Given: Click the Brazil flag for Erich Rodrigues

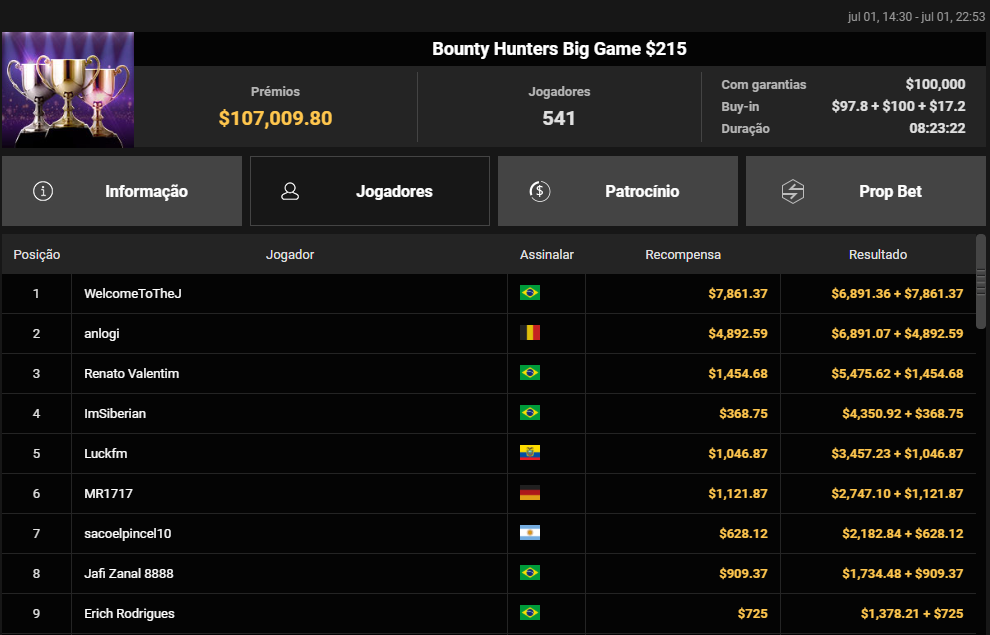Looking at the screenshot, I should (x=530, y=613).
